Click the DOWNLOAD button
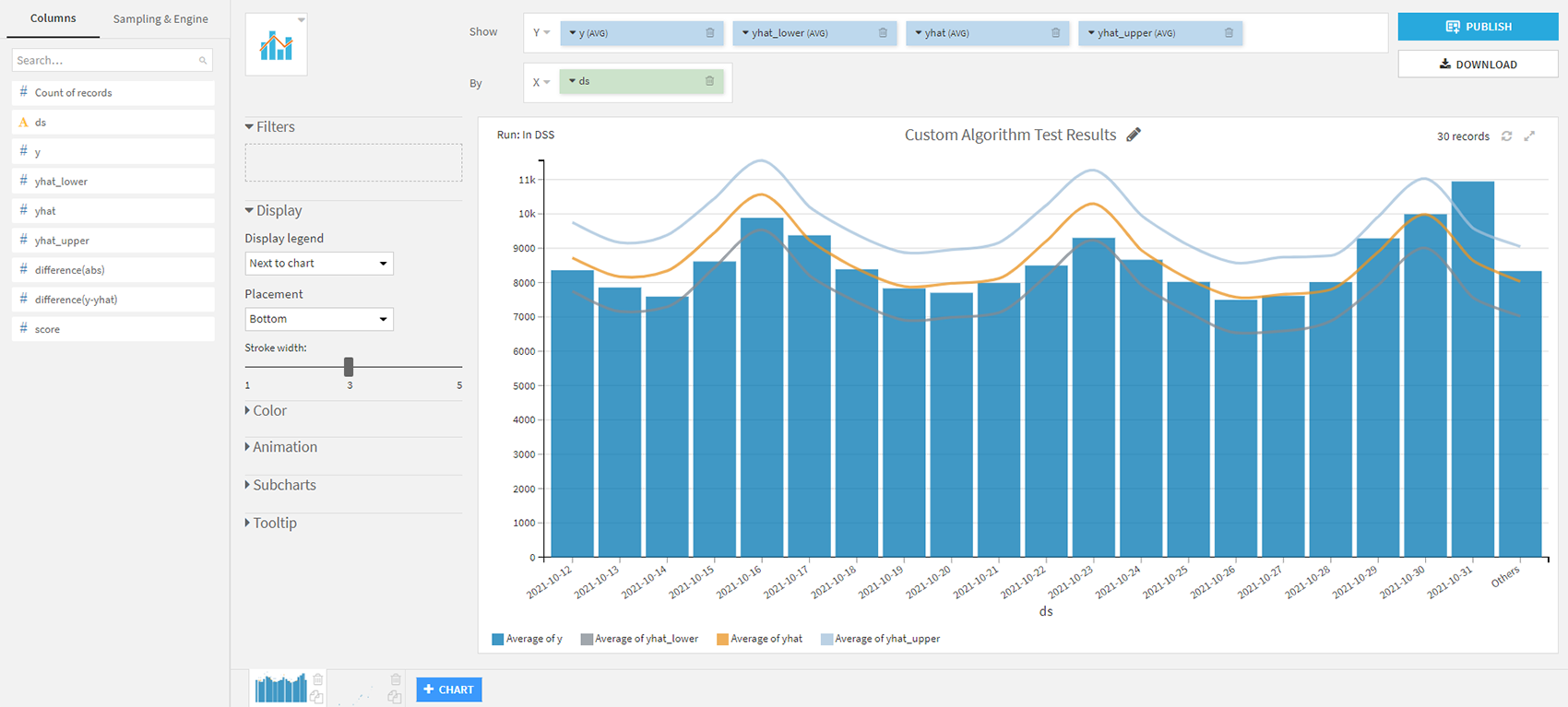This screenshot has height=707, width=1568. point(1478,65)
